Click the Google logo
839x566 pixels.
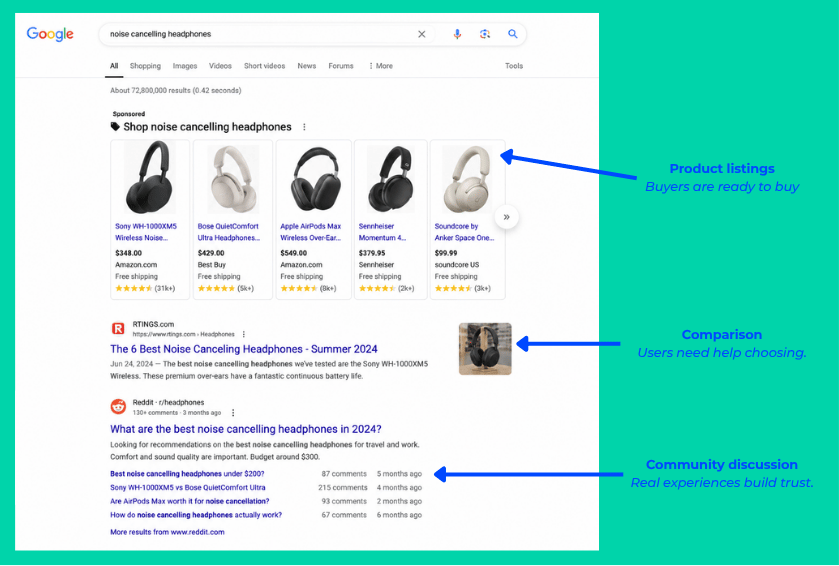pos(50,34)
